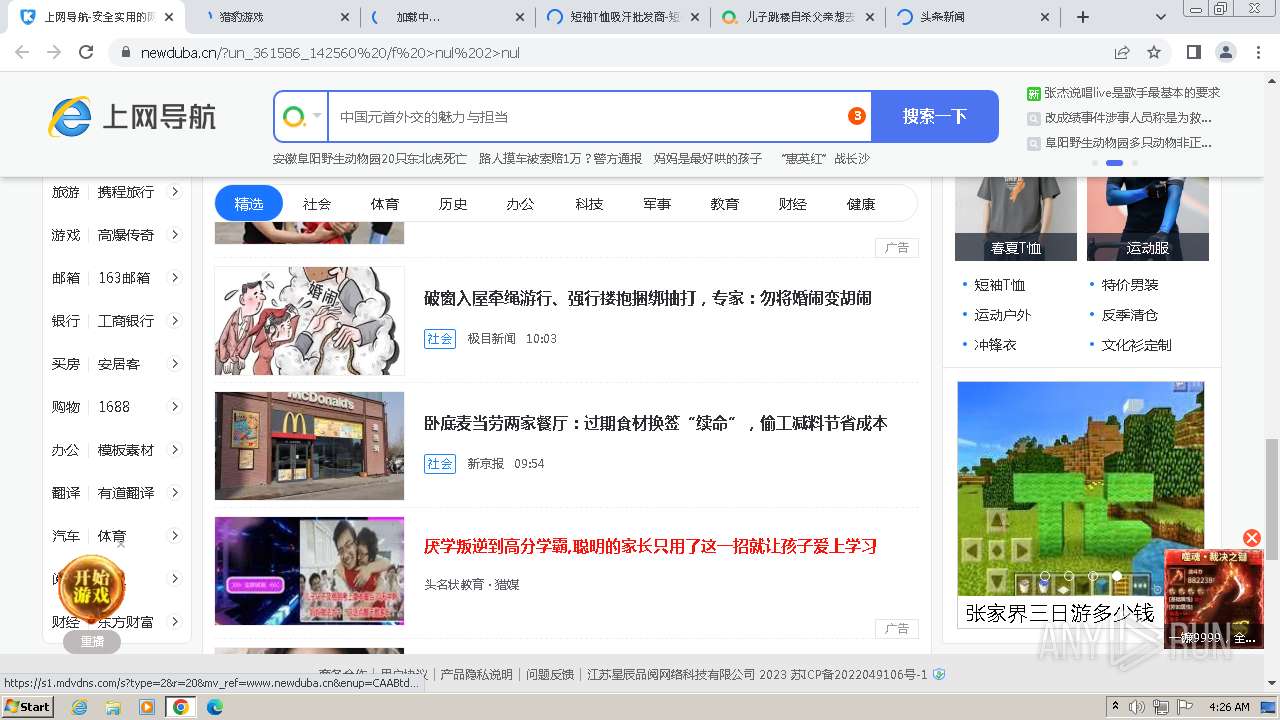Viewport: 1280px width, 720px height.
Task: Expand the 购物 1688 row arrow
Action: pos(174,406)
